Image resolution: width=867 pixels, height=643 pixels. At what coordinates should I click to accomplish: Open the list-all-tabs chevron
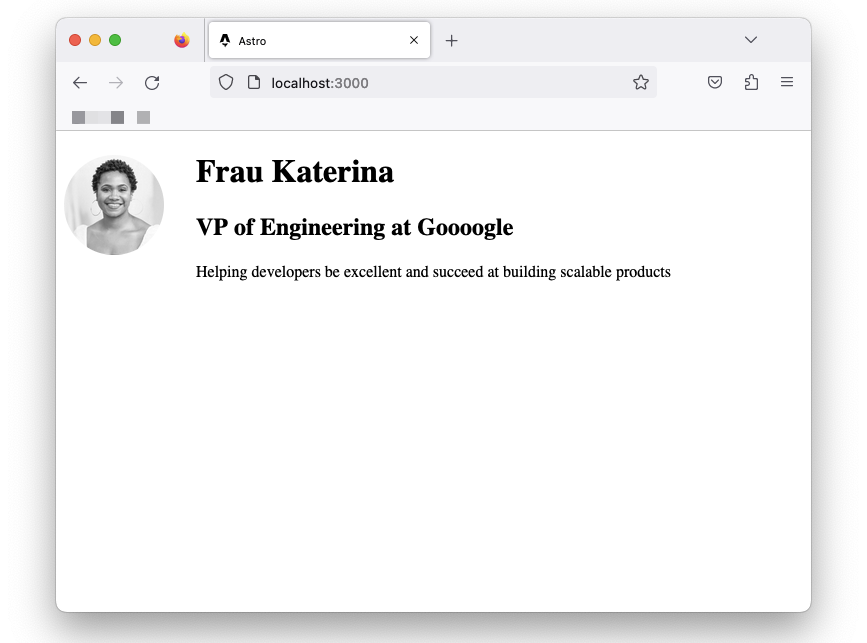[x=751, y=40]
